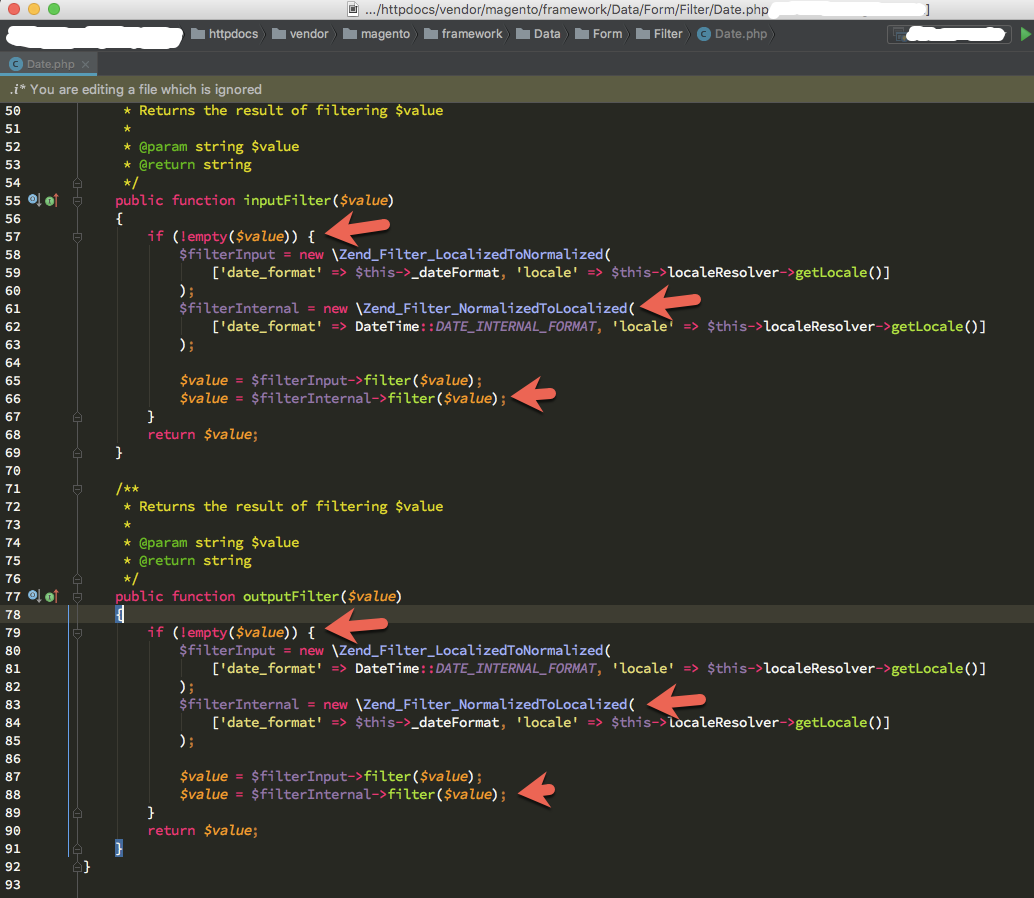Collapse the outputFilter method body
Image resolution: width=1034 pixels, height=898 pixels.
(x=78, y=597)
